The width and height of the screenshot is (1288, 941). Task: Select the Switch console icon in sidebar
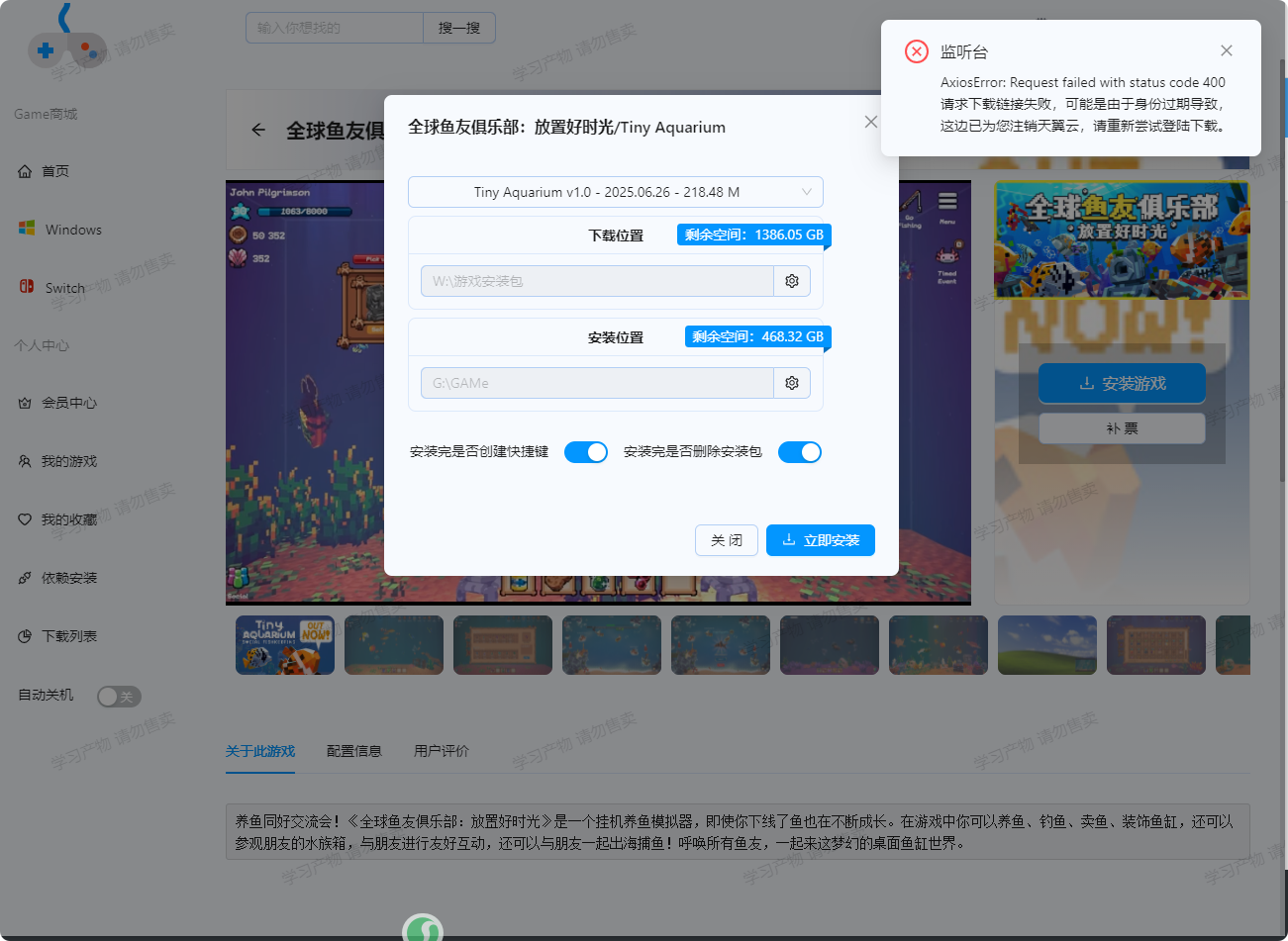pos(27,287)
